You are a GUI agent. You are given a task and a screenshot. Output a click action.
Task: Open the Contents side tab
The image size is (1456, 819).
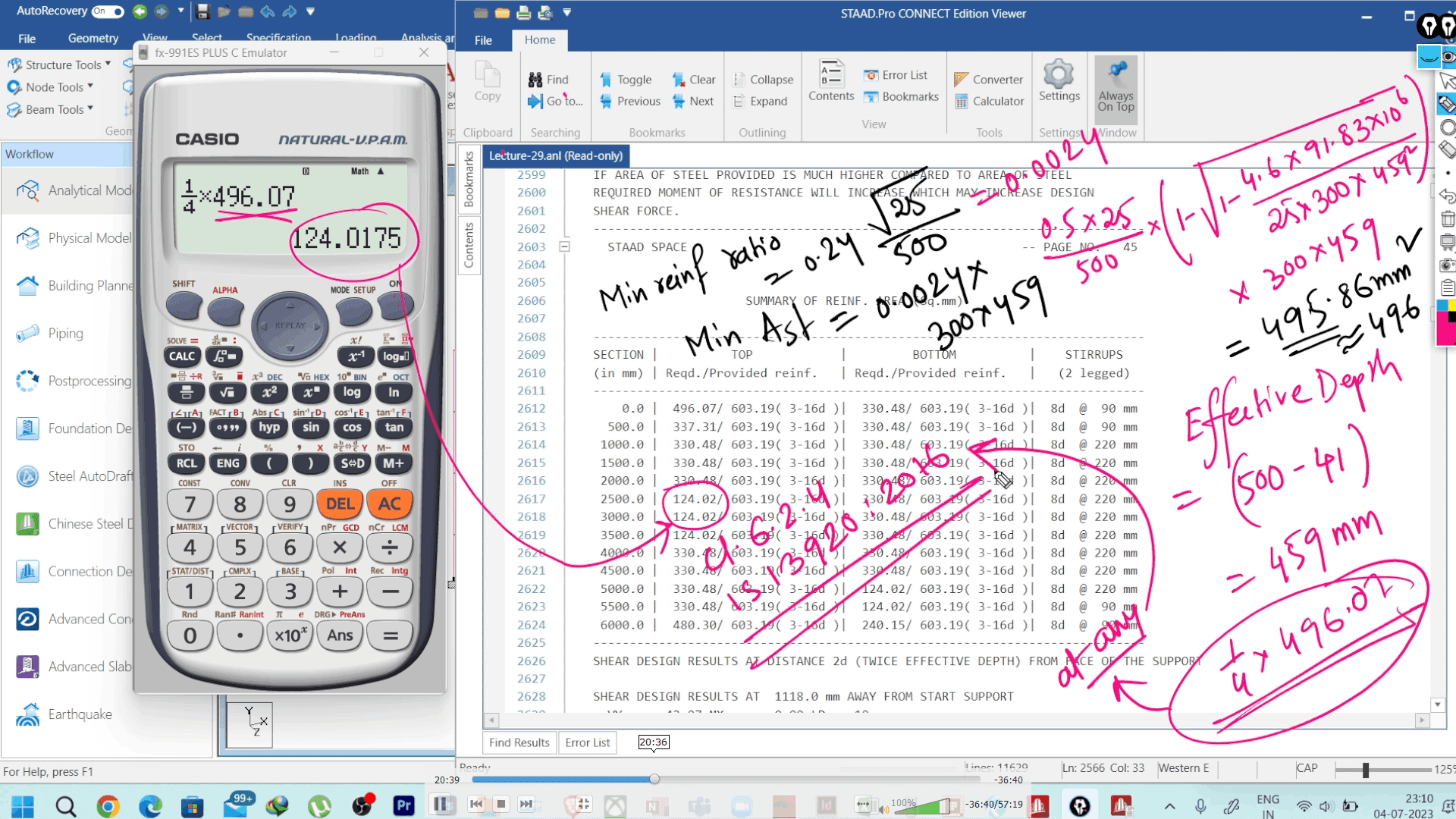469,245
